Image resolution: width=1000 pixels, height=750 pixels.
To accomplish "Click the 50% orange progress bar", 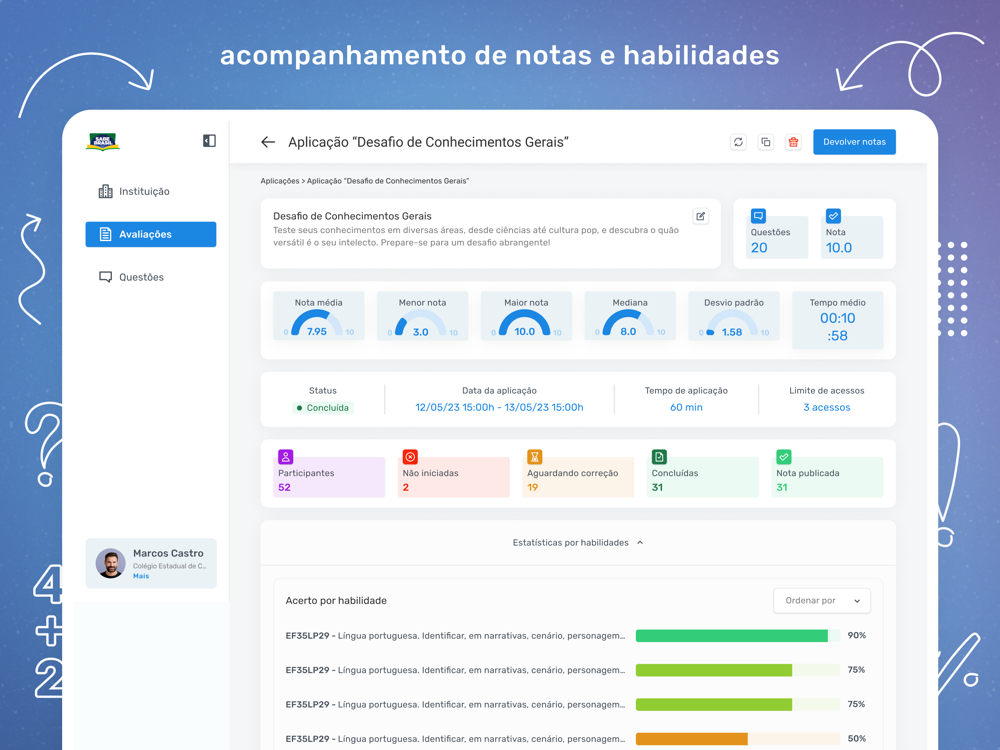I will pyautogui.click(x=737, y=739).
